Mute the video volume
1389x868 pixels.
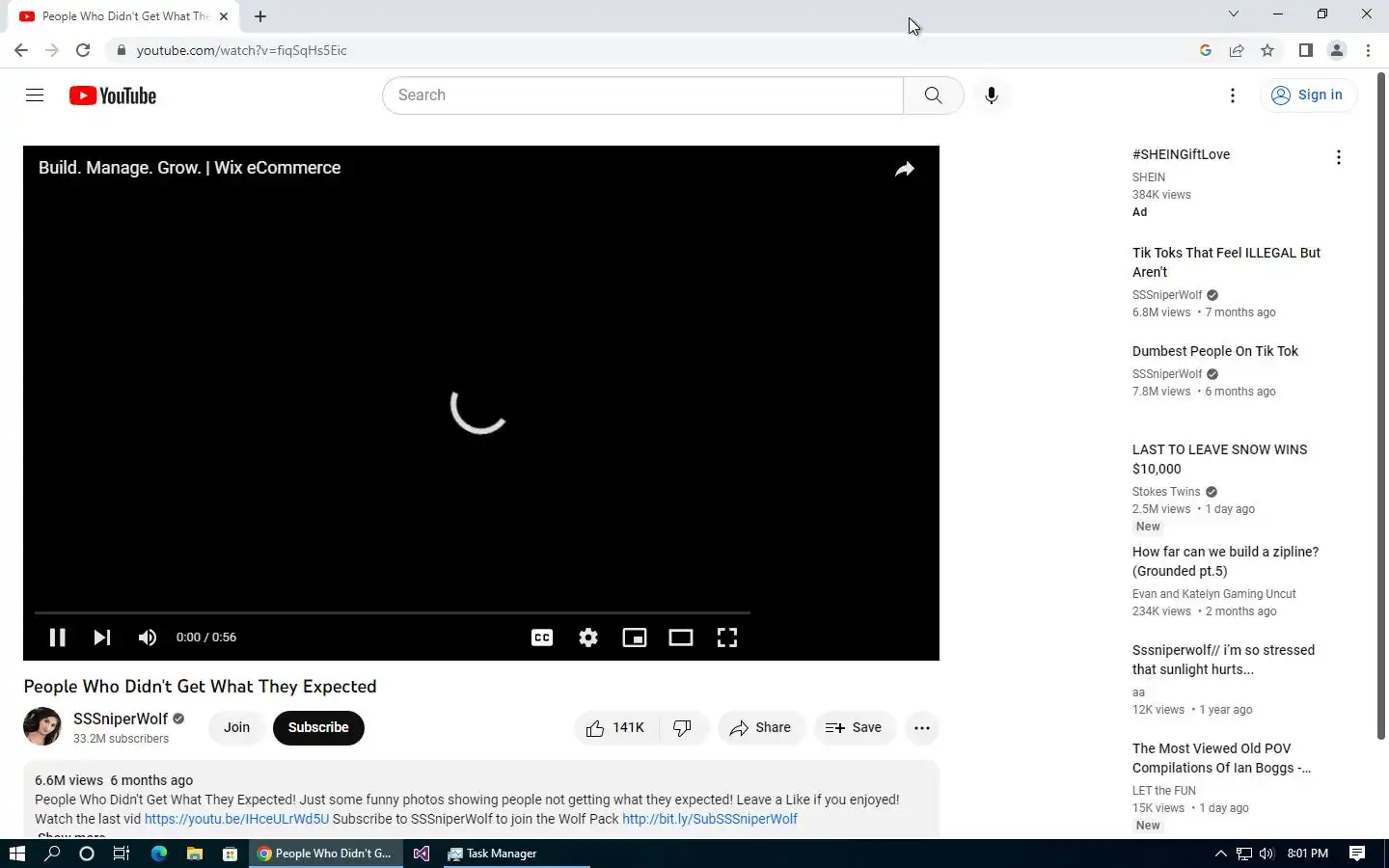pyautogui.click(x=148, y=637)
